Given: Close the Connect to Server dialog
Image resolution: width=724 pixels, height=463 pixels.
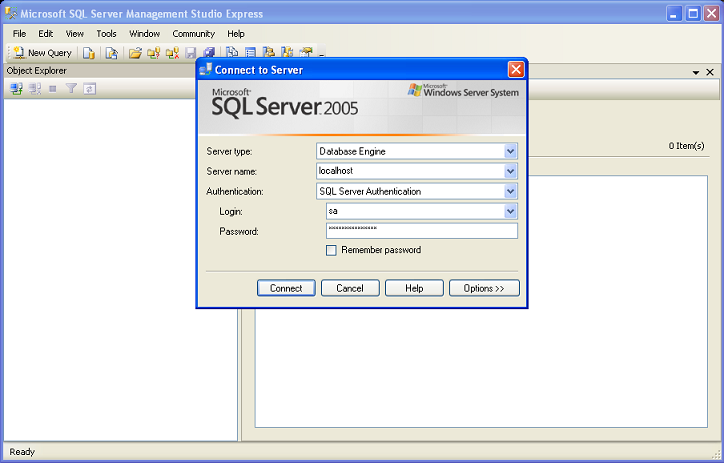Looking at the screenshot, I should click(x=516, y=70).
